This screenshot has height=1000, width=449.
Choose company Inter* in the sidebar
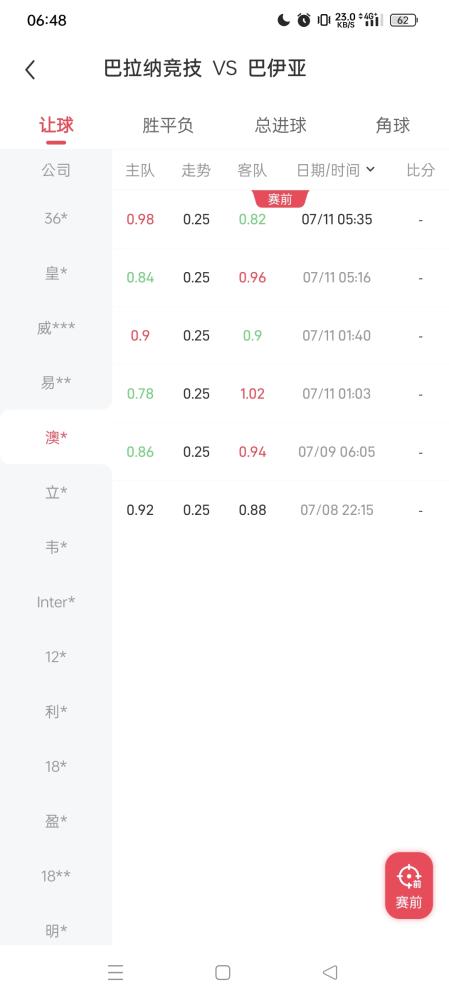[56, 601]
